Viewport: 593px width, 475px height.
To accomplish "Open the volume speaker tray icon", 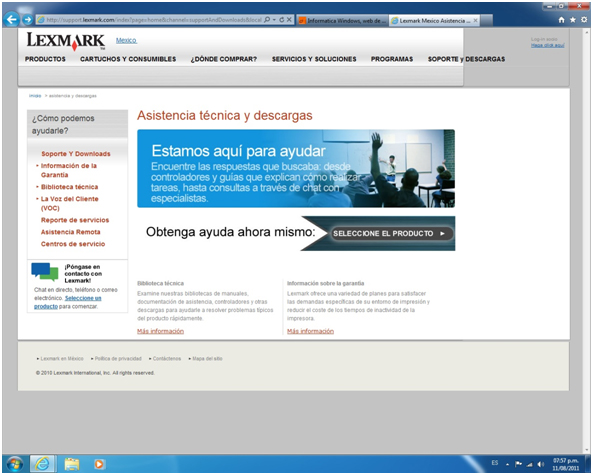I will tap(541, 464).
